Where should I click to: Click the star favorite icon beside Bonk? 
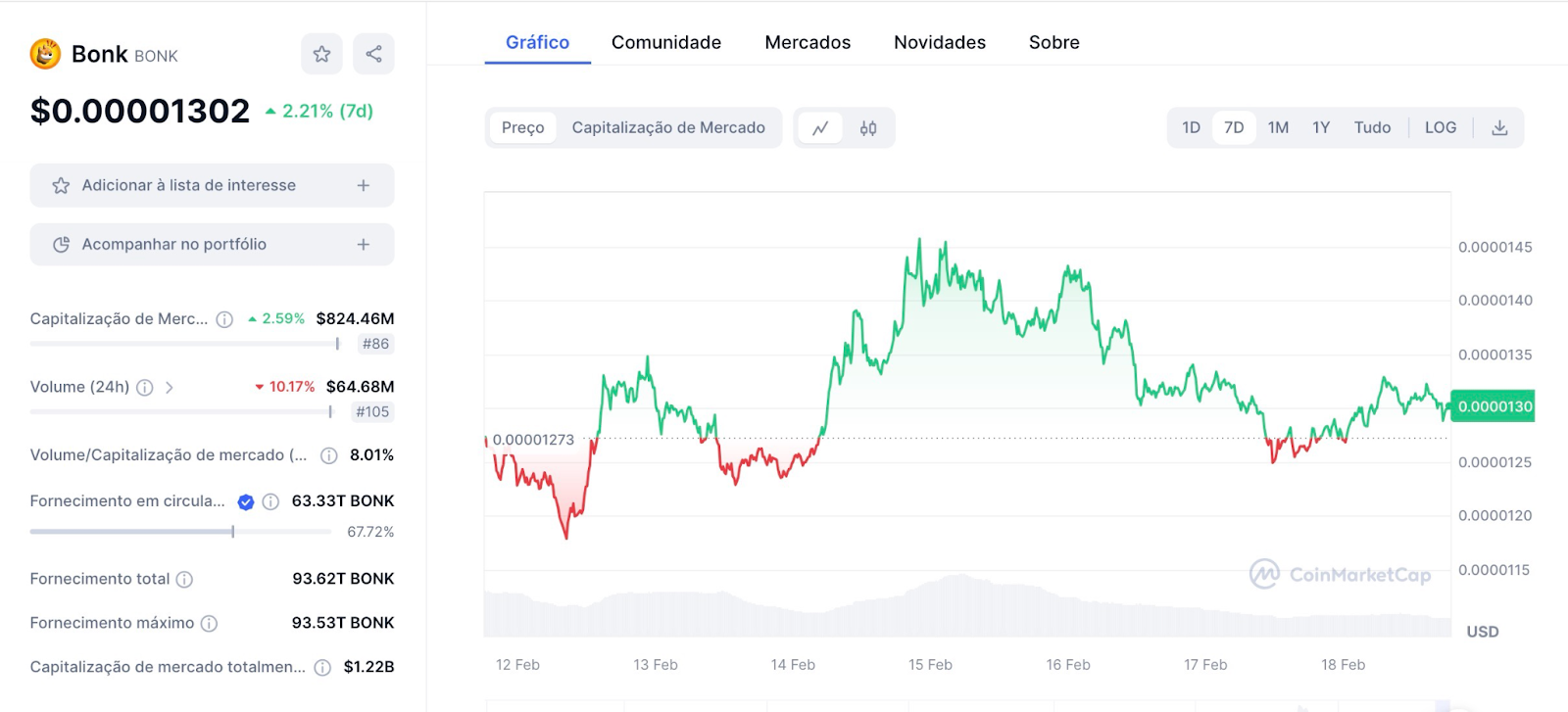(321, 54)
